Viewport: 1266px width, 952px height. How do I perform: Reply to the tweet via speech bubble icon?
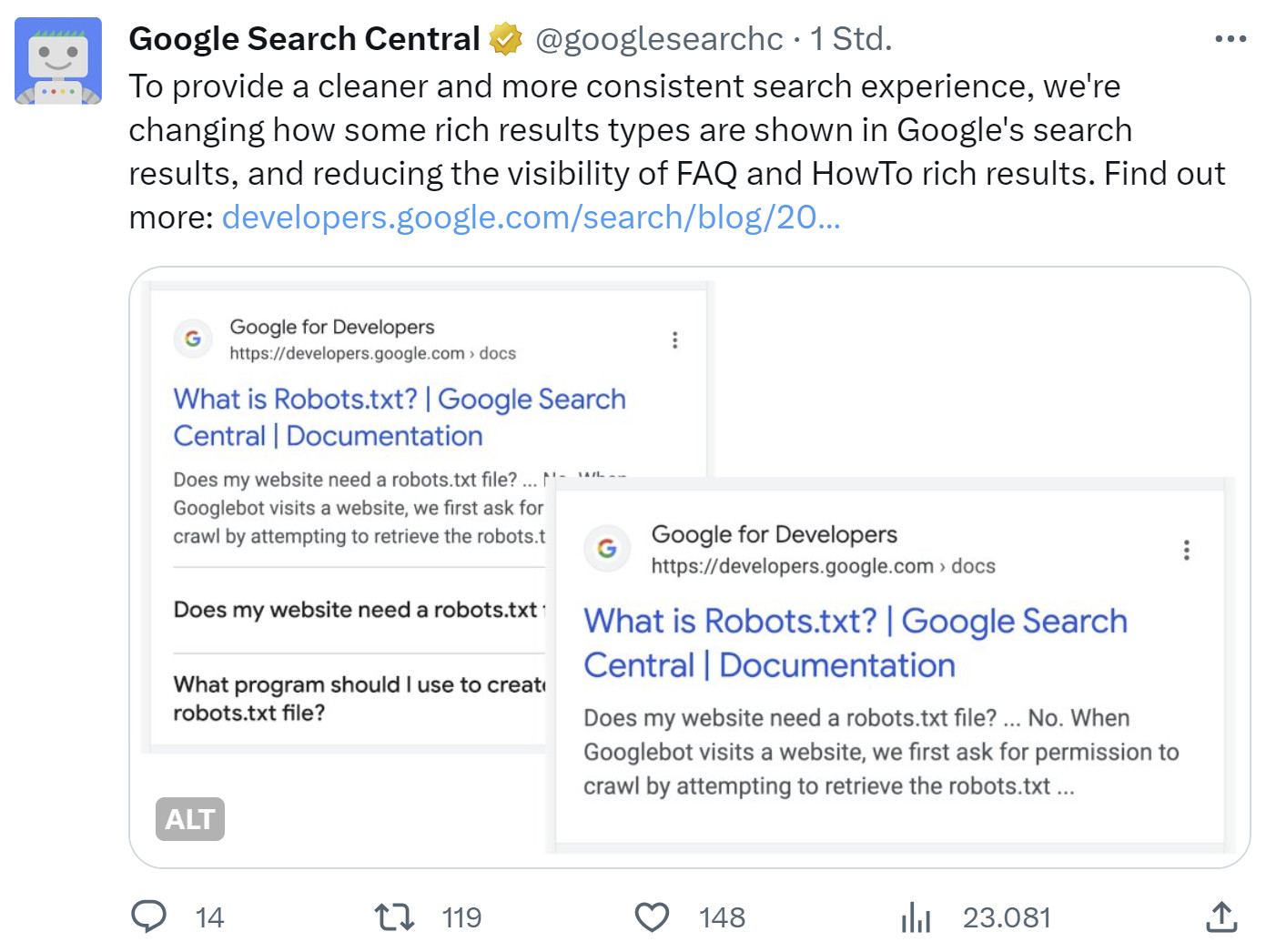tap(150, 917)
